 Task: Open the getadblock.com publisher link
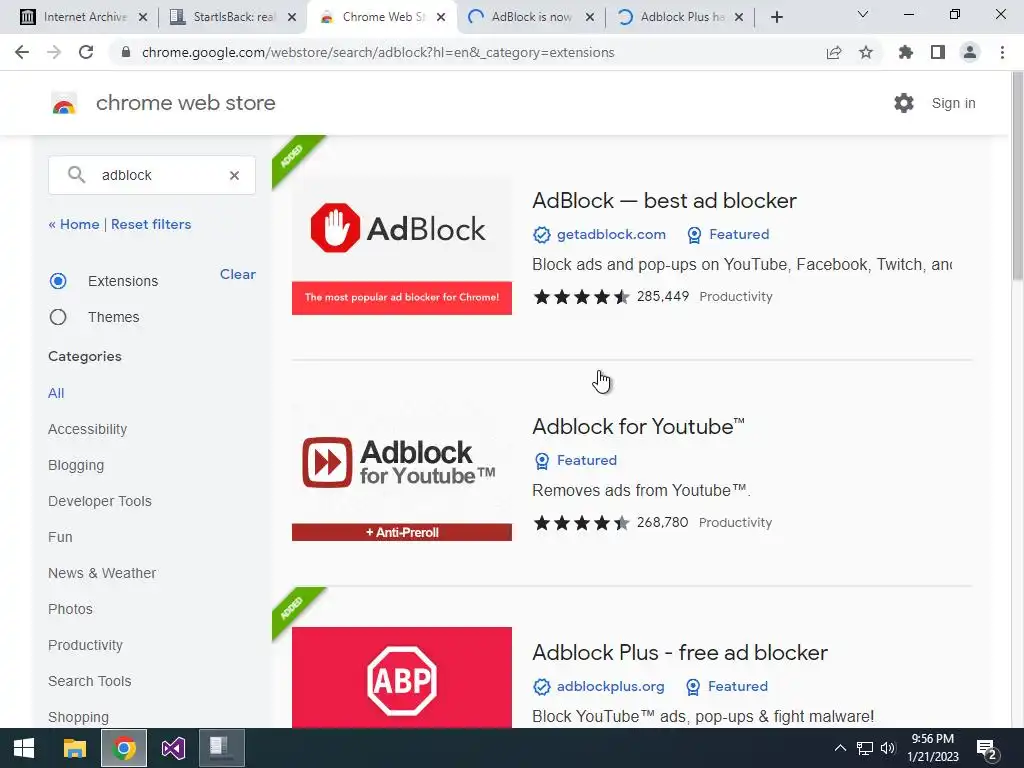(x=611, y=234)
